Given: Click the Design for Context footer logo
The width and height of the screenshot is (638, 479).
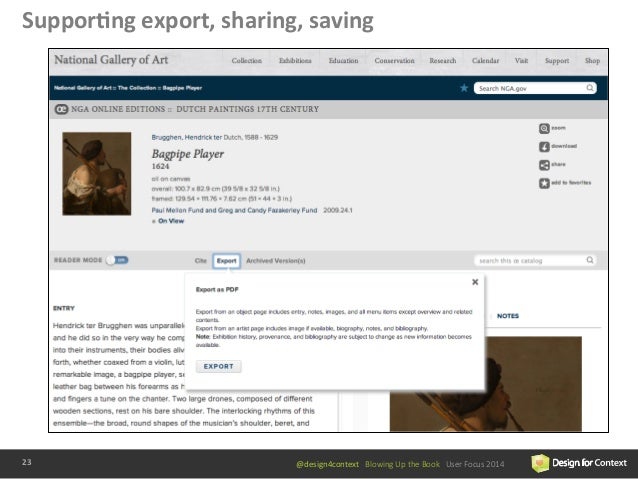Looking at the screenshot, I should 579,463.
